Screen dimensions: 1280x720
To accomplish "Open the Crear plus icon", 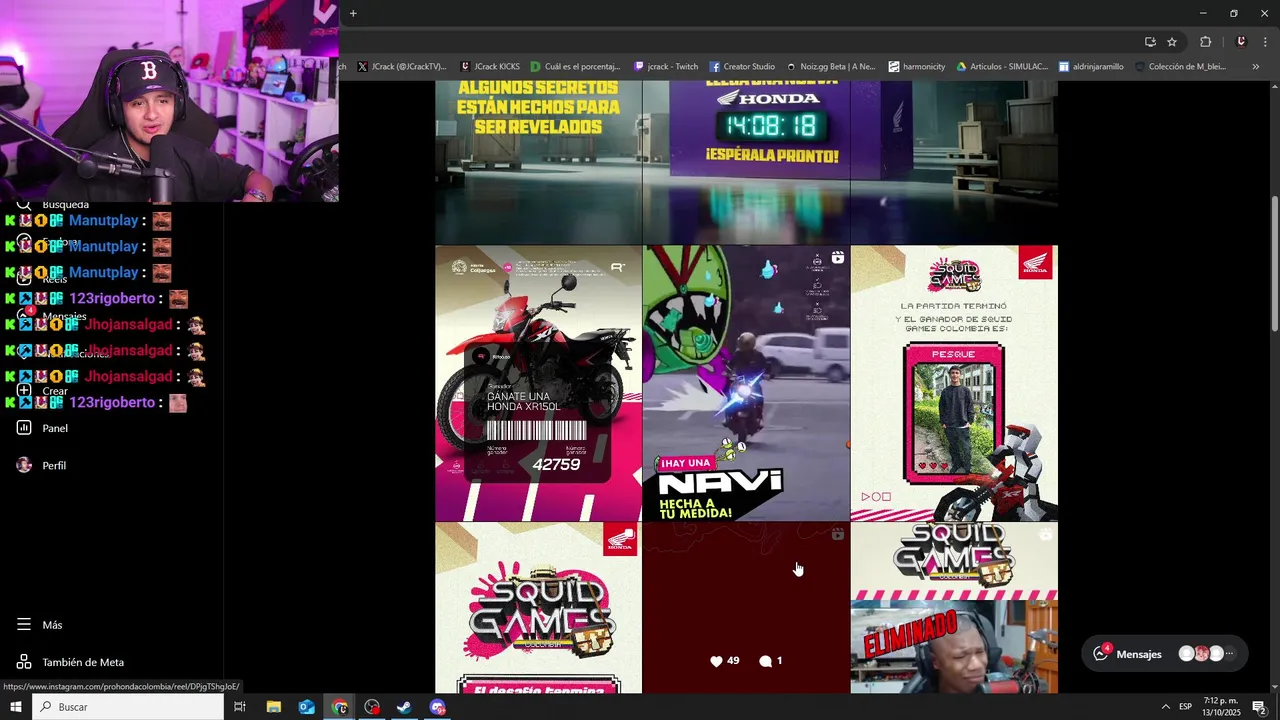I will [x=24, y=390].
